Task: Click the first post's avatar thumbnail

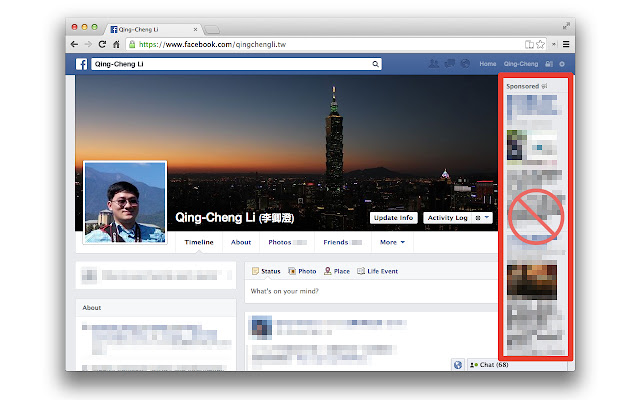Action: (x=262, y=327)
